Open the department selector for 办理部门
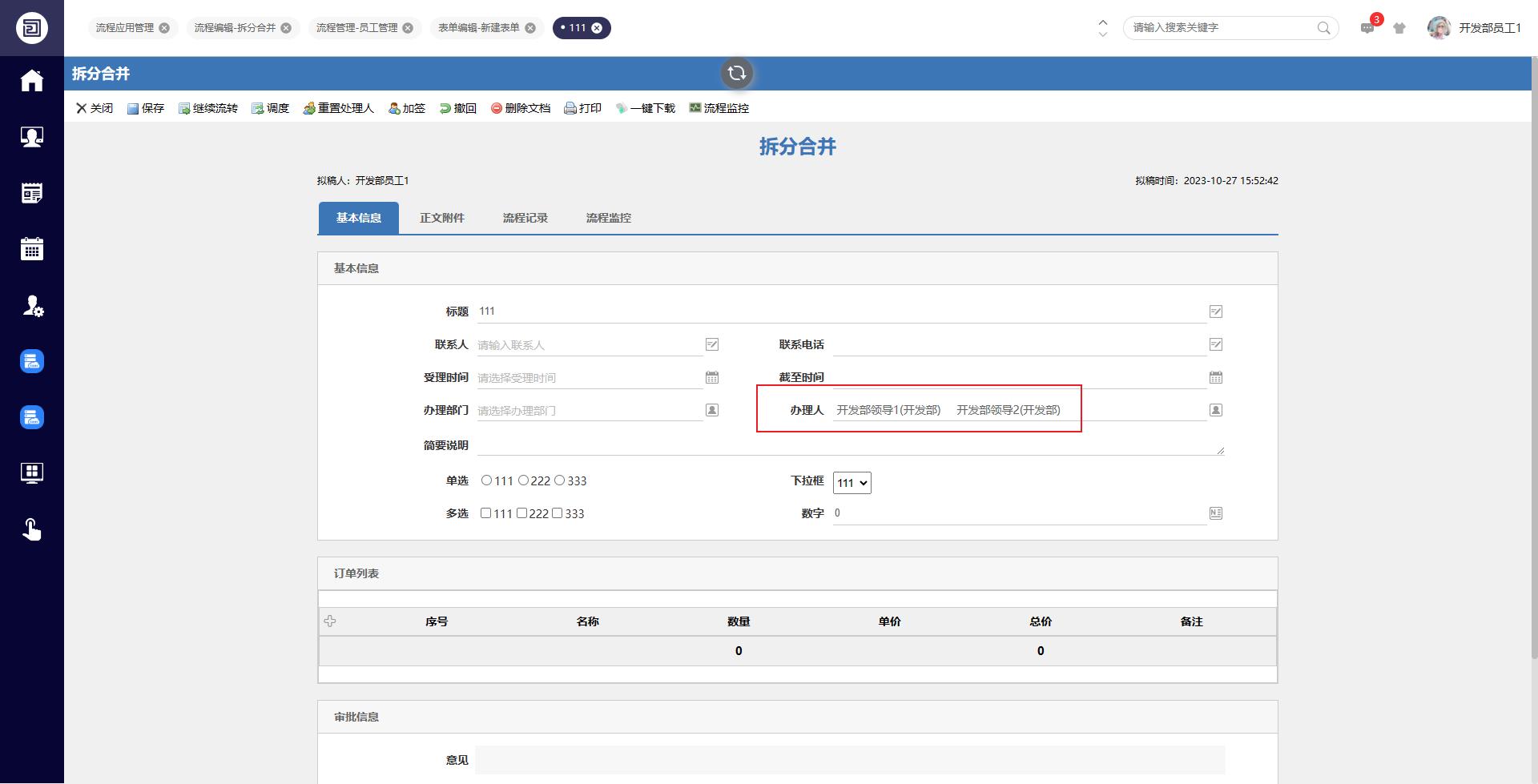1538x784 pixels. tap(711, 410)
